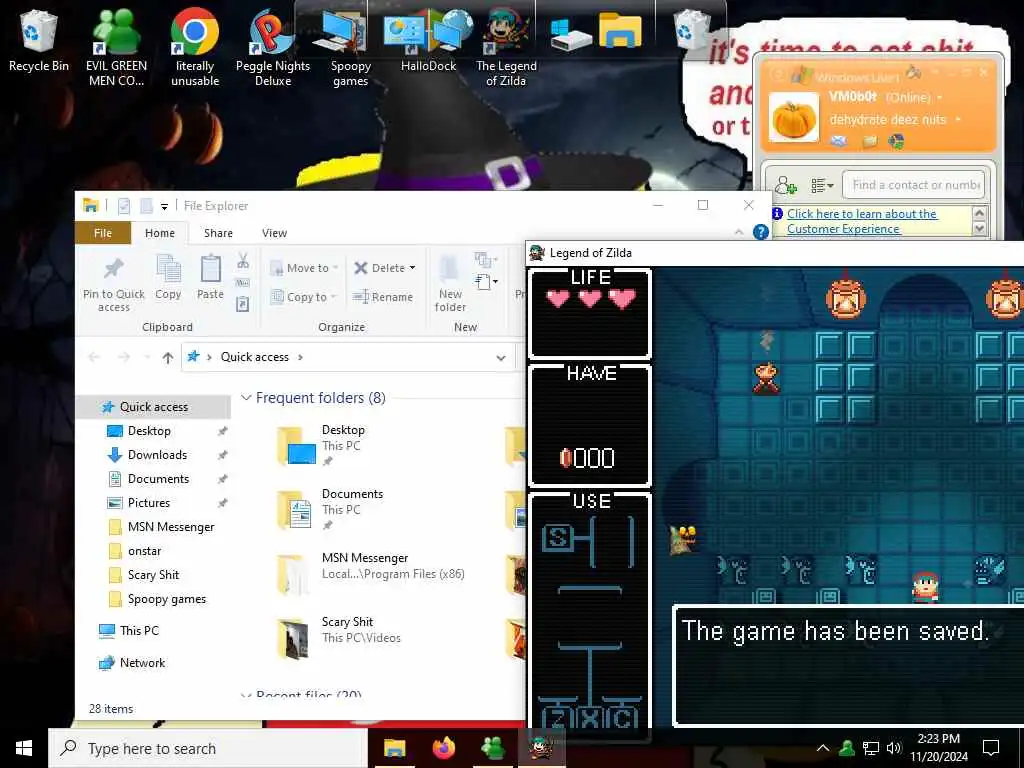The width and height of the screenshot is (1024, 768).
Task: Click the Messenger yellow folder icon
Action: [869, 141]
